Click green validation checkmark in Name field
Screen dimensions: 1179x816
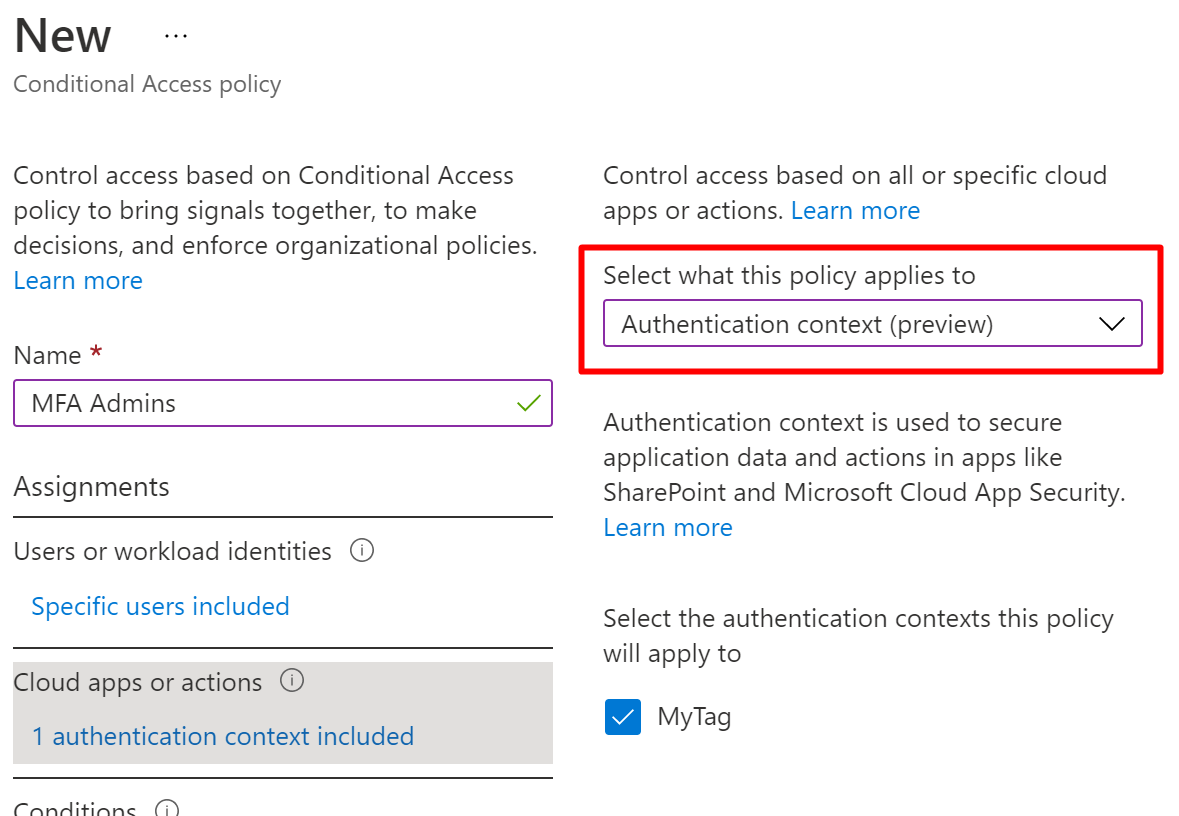pos(528,403)
